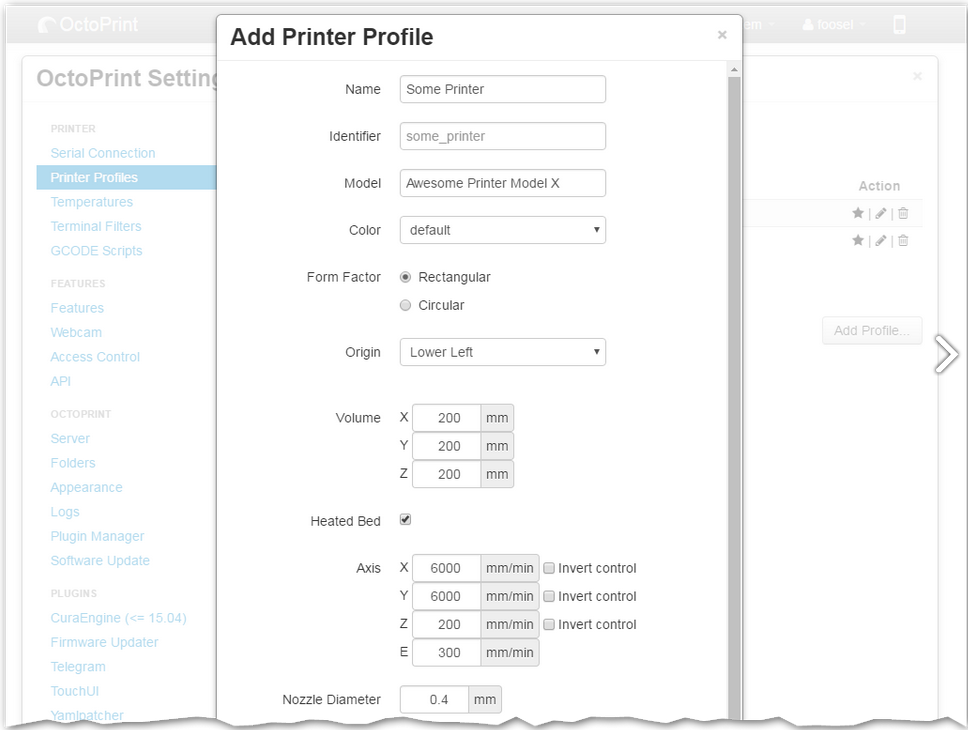
Task: Uncheck the Heated Bed checkbox
Action: point(406,520)
